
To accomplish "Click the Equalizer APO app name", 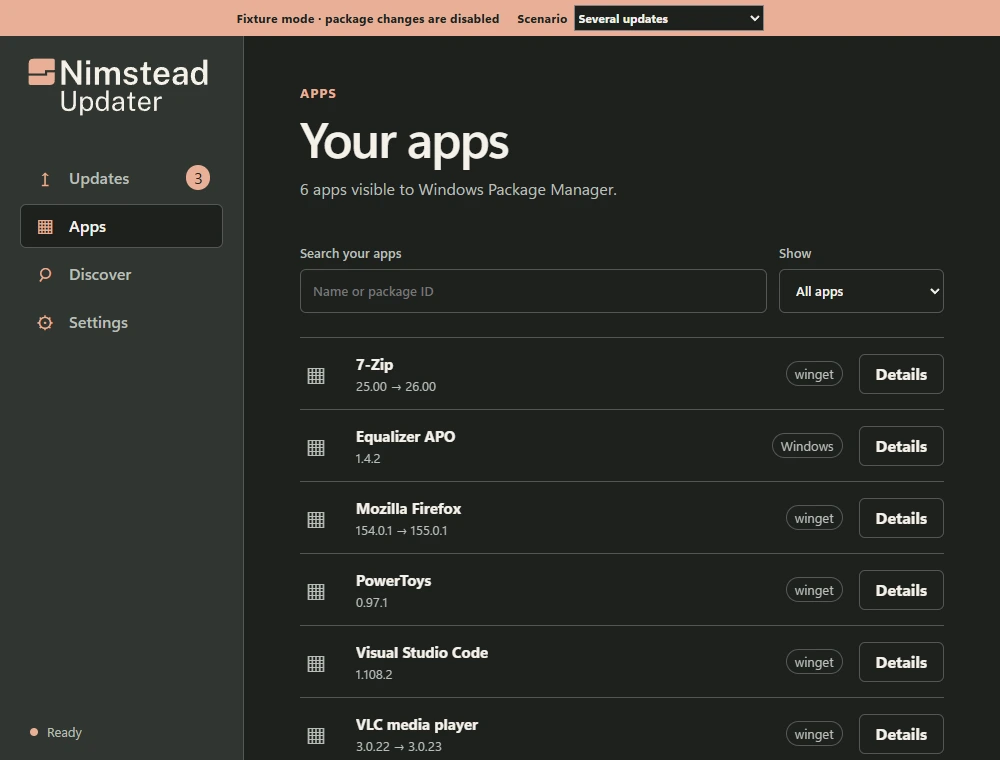I will click(406, 437).
